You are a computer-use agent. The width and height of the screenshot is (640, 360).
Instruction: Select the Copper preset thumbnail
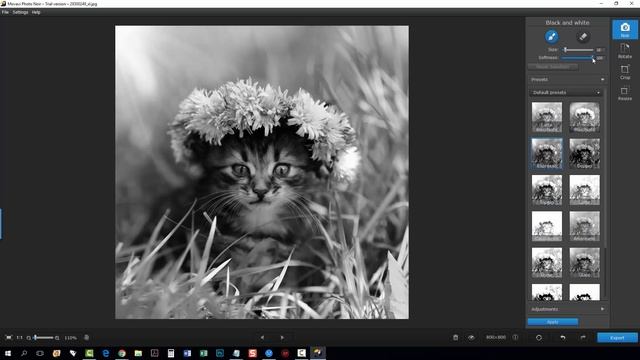[x=584, y=153]
